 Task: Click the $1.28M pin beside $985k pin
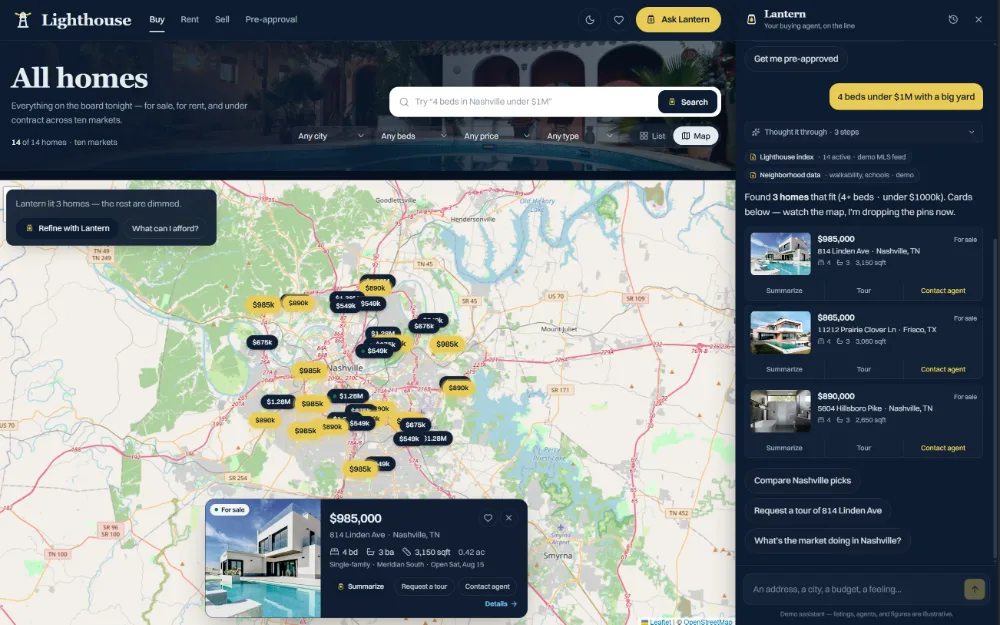click(x=278, y=402)
